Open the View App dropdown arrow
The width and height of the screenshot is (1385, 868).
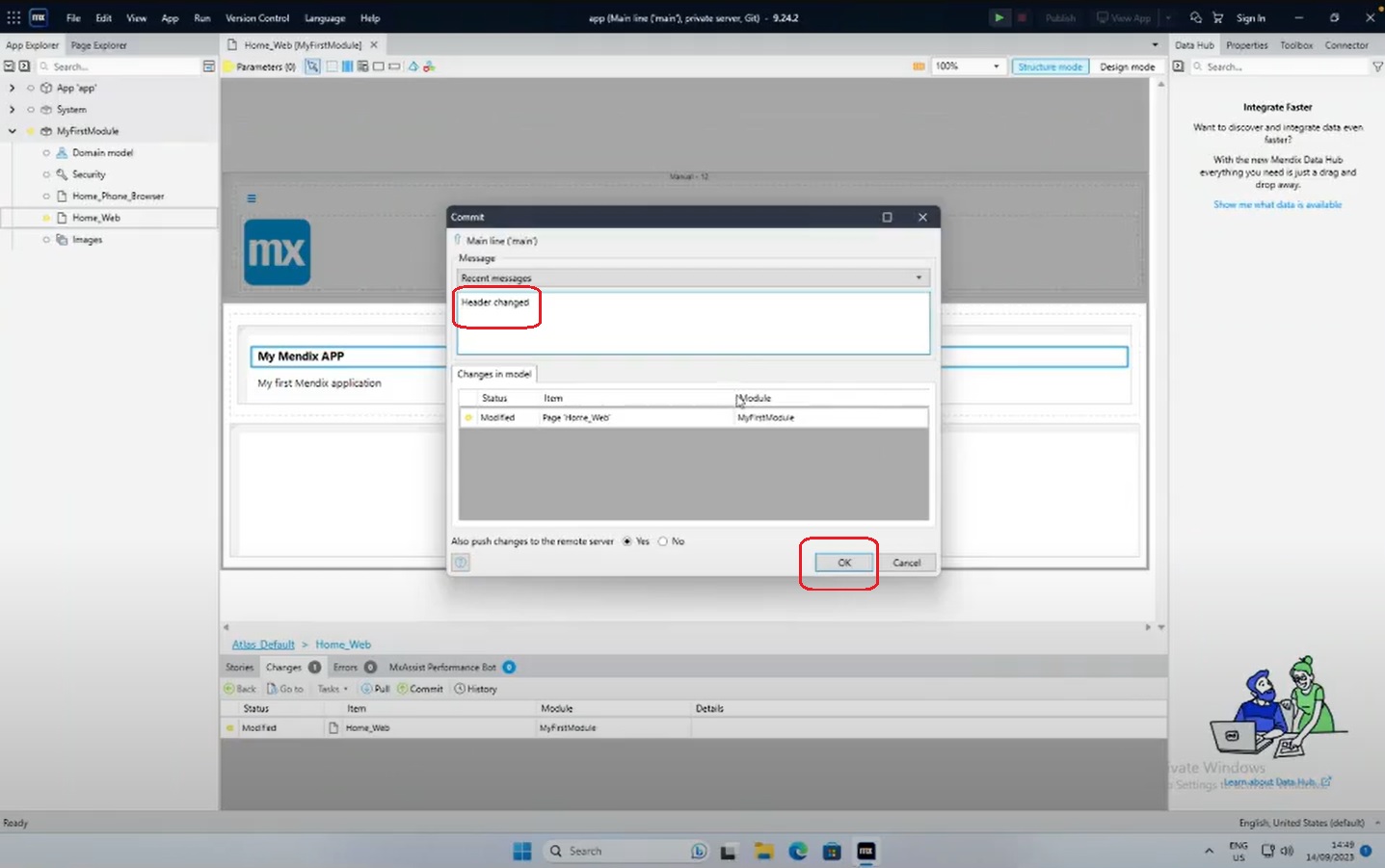[1168, 17]
